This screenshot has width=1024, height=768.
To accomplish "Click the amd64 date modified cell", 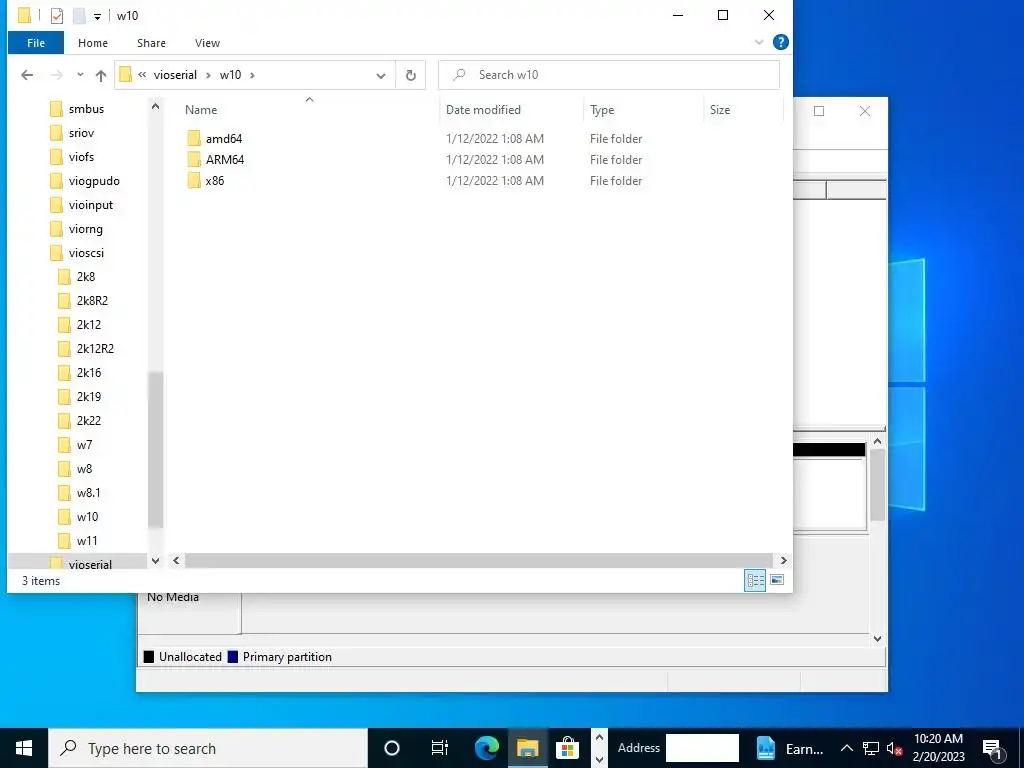I will pos(495,138).
